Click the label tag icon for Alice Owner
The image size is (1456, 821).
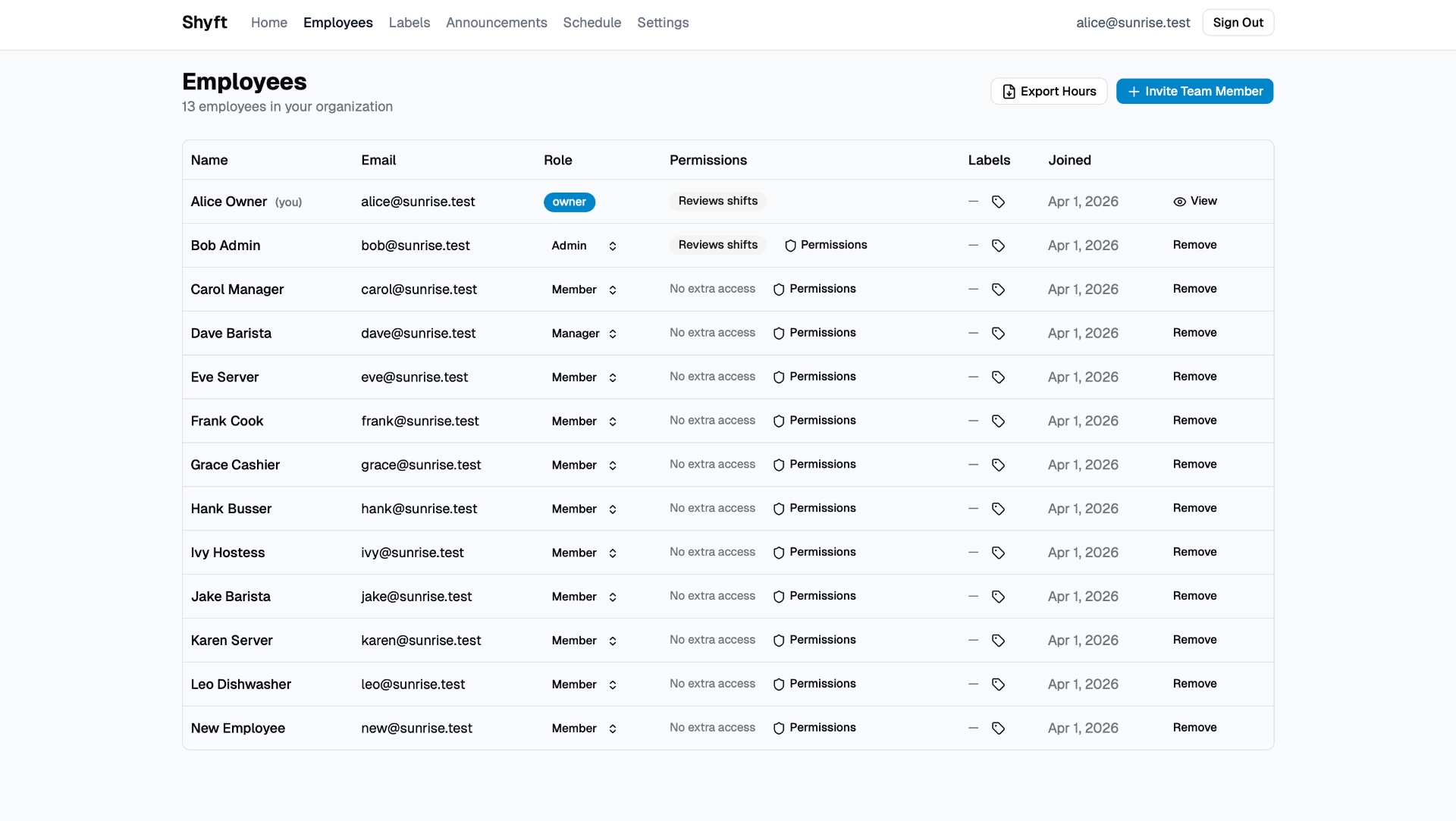coord(998,202)
